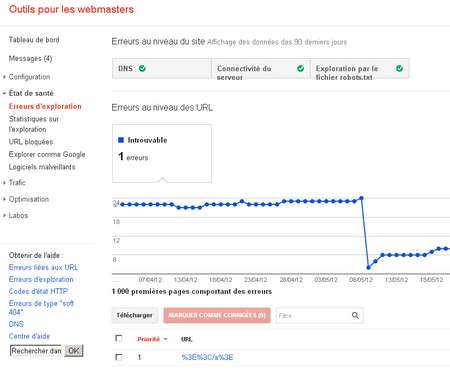Viewport: 450px width, 382px height.
Task: Check the box for priority 1 URL row
Action: click(x=118, y=357)
